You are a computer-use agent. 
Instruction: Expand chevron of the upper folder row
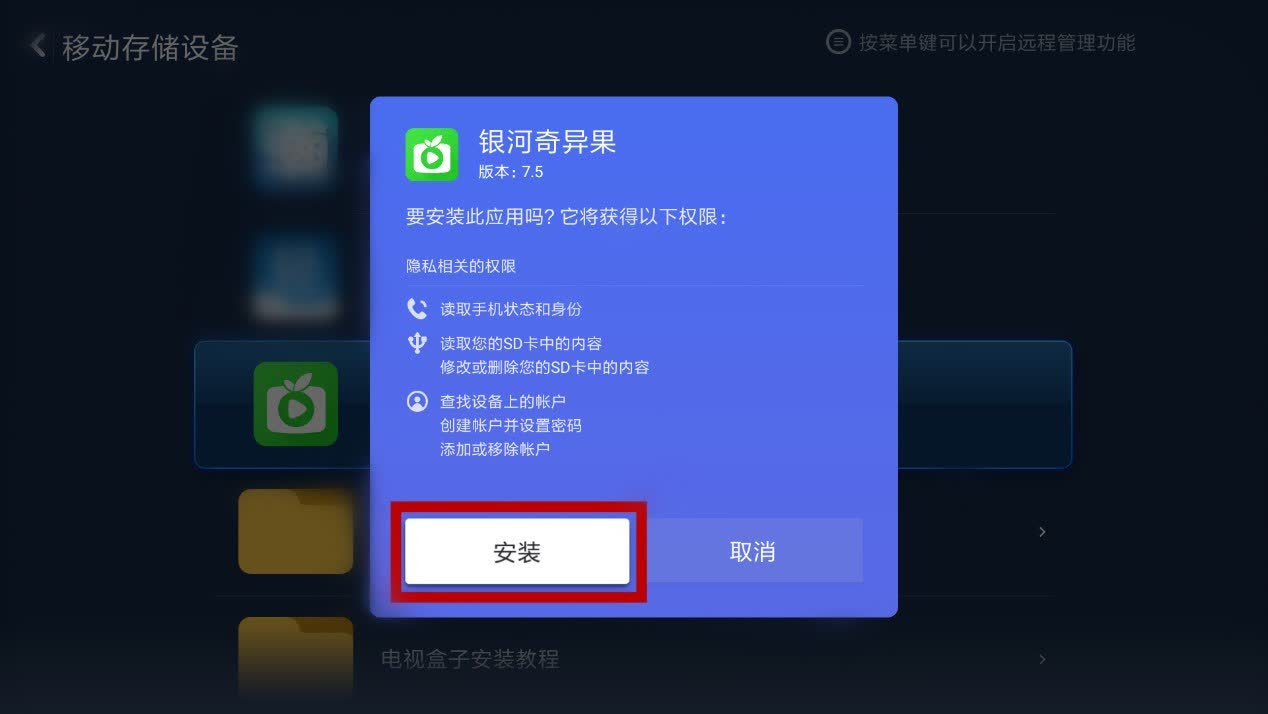pyautogui.click(x=1042, y=532)
